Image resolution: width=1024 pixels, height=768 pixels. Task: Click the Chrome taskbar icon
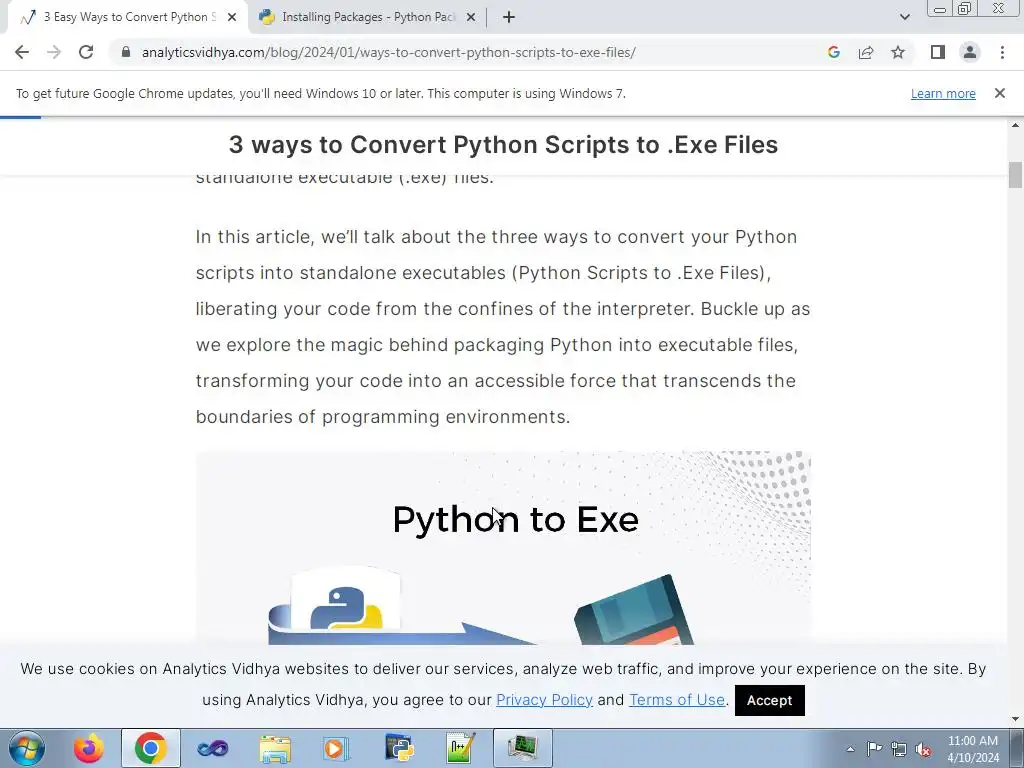151,748
